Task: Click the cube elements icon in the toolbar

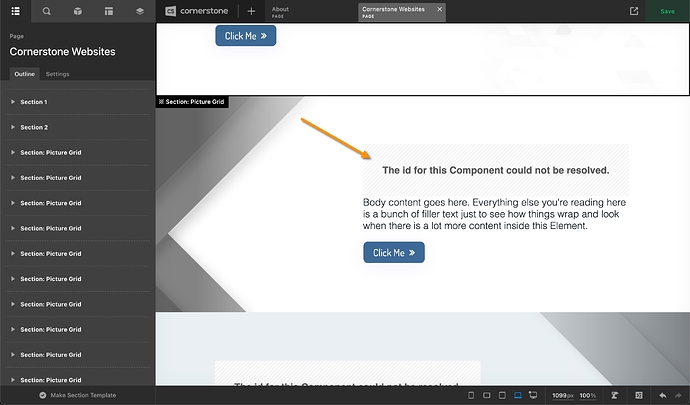Action: pyautogui.click(x=77, y=11)
